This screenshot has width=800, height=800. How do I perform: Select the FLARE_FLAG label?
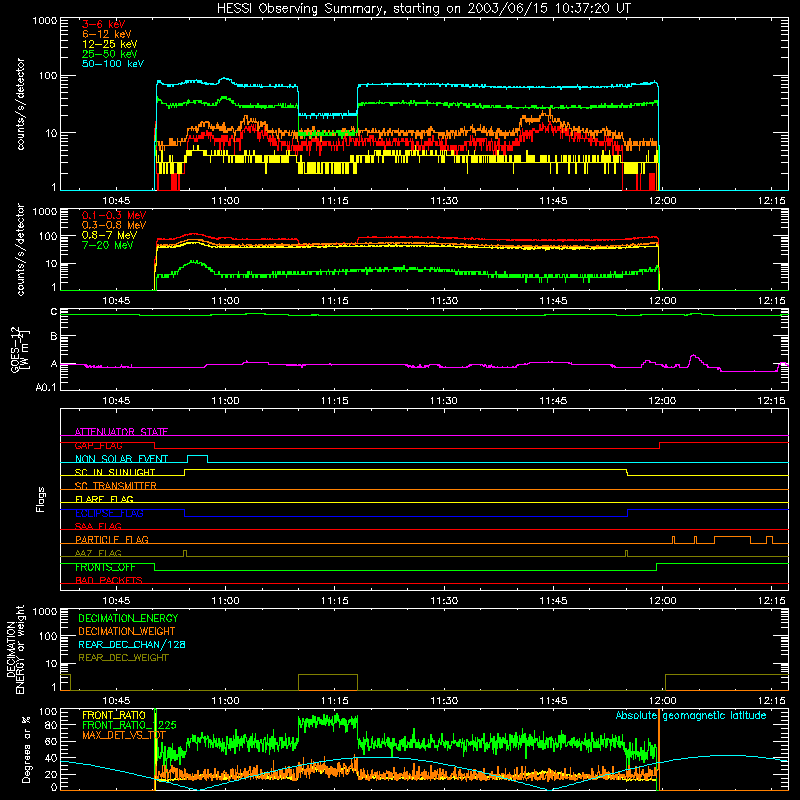coord(104,499)
